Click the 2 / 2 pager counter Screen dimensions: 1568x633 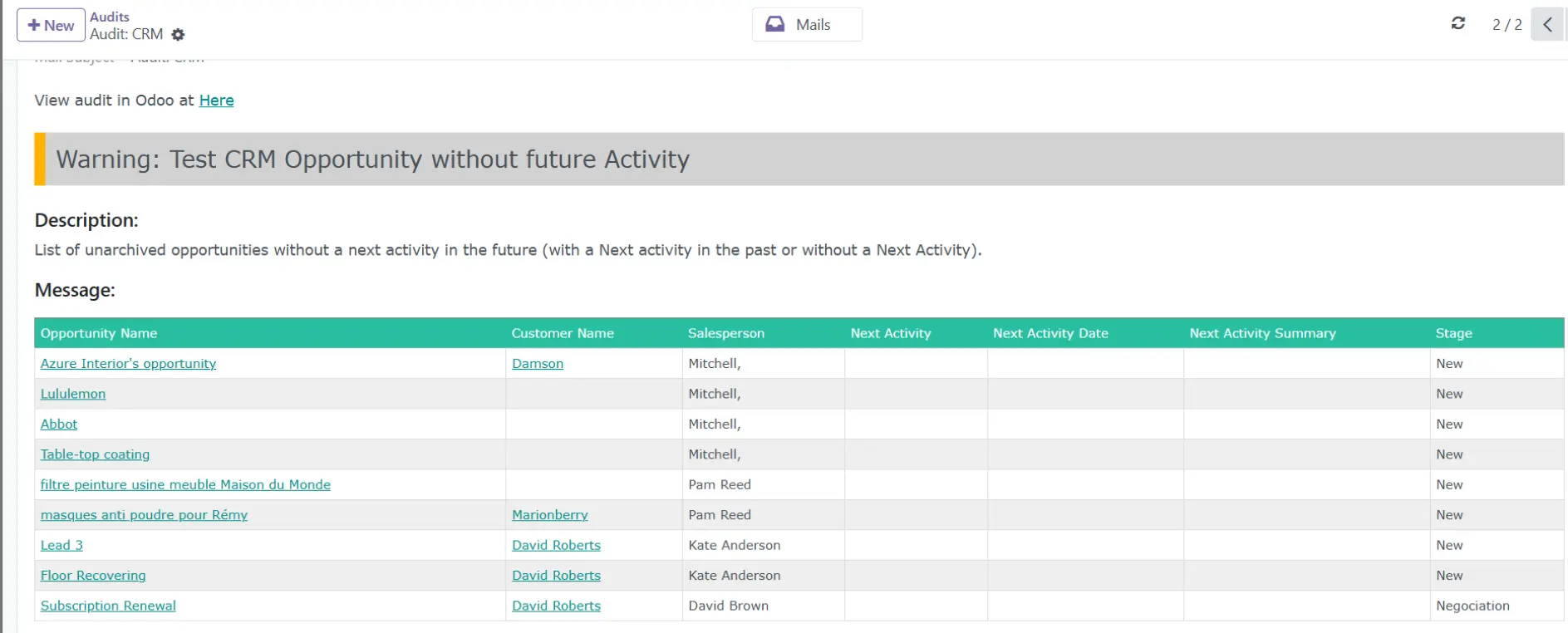(x=1507, y=25)
